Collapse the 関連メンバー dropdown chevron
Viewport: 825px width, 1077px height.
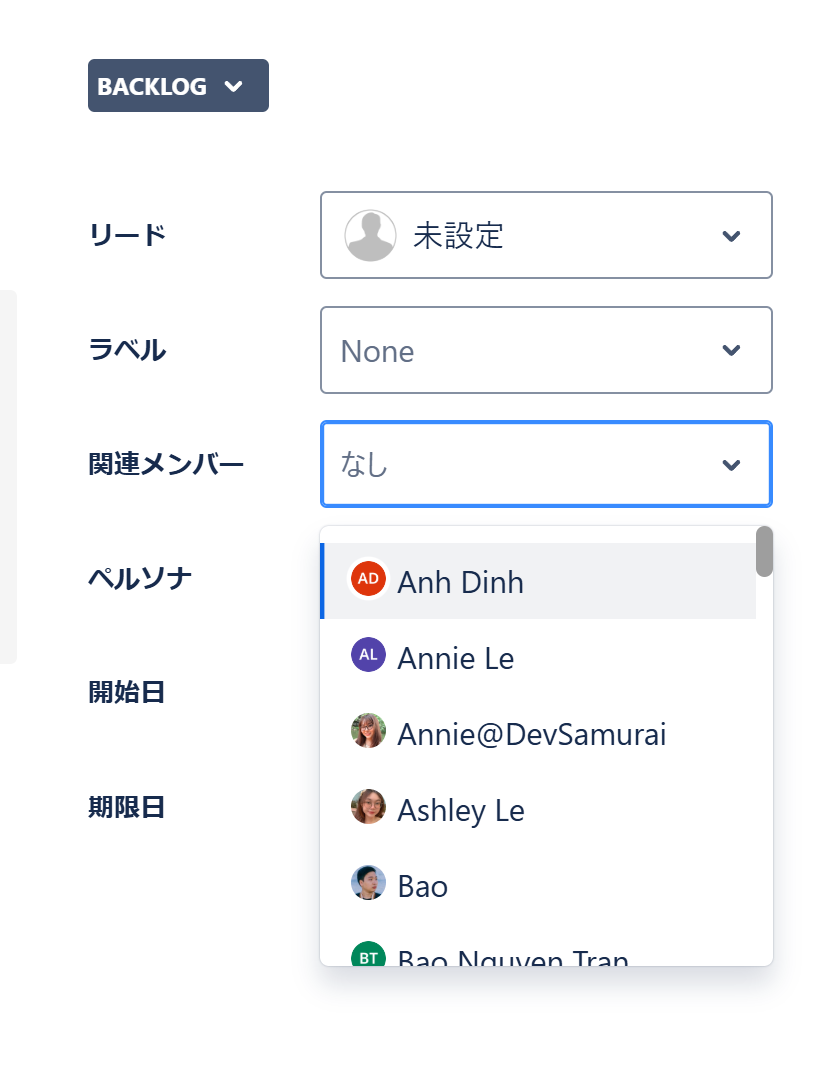[731, 465]
